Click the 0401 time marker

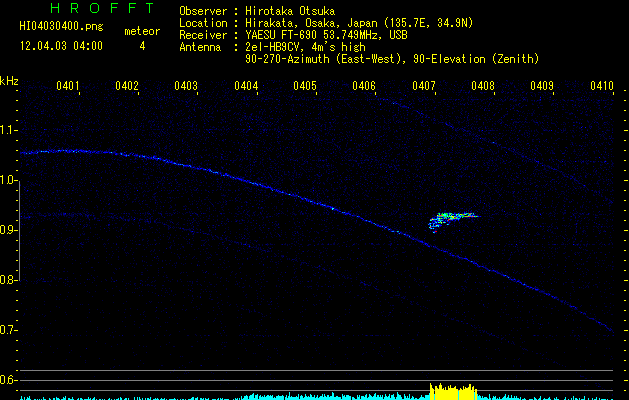tap(67, 86)
